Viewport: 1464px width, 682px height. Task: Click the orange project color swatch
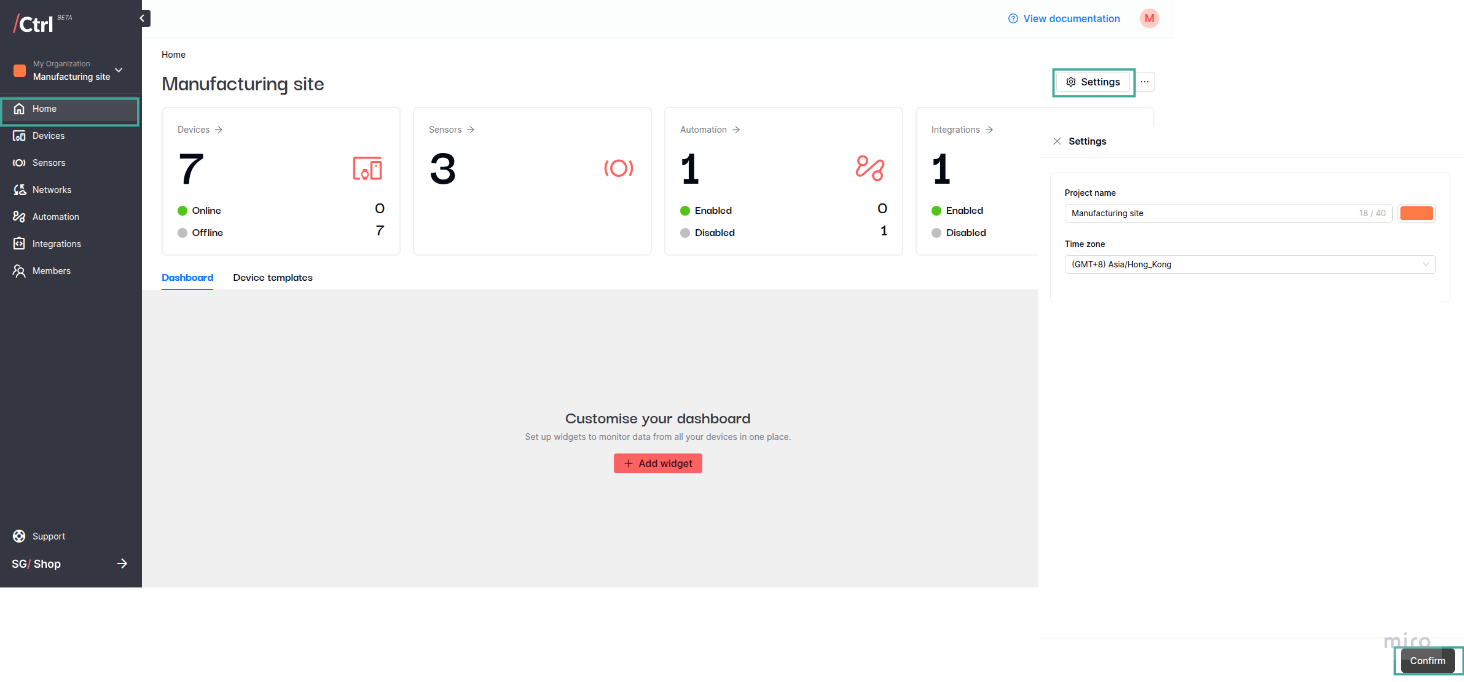(x=1416, y=213)
